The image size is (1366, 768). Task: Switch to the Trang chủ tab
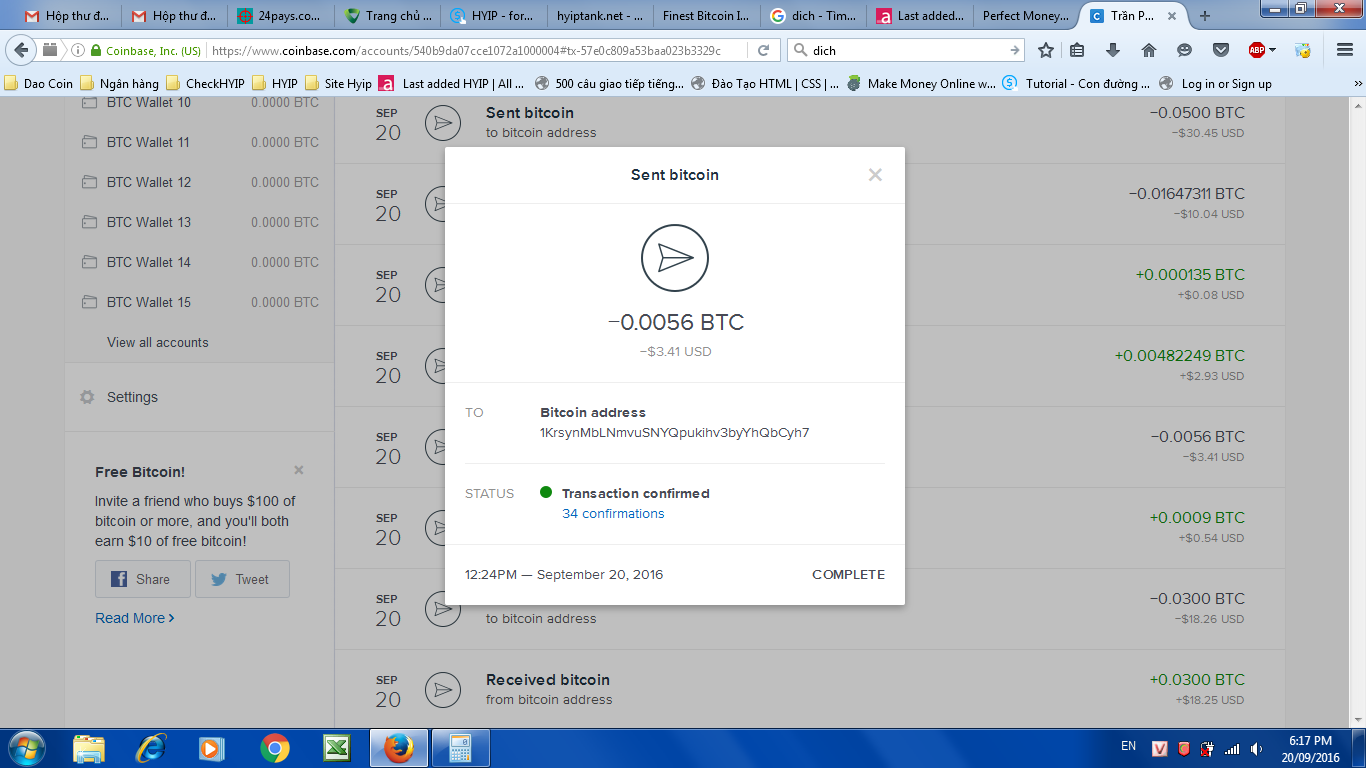[388, 16]
